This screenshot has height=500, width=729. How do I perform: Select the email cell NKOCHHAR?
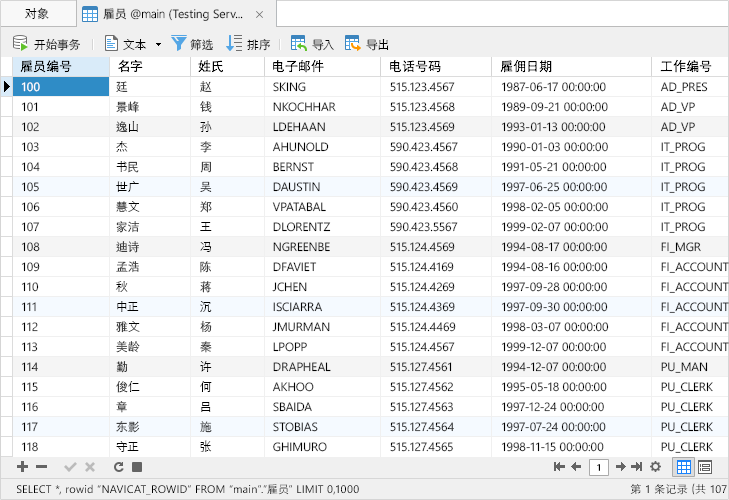point(322,107)
